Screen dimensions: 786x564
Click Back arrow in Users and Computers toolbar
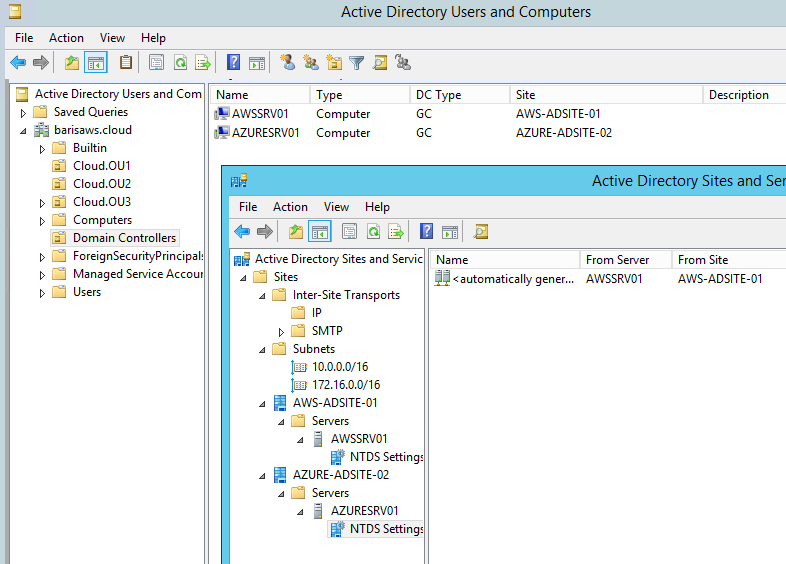click(18, 63)
